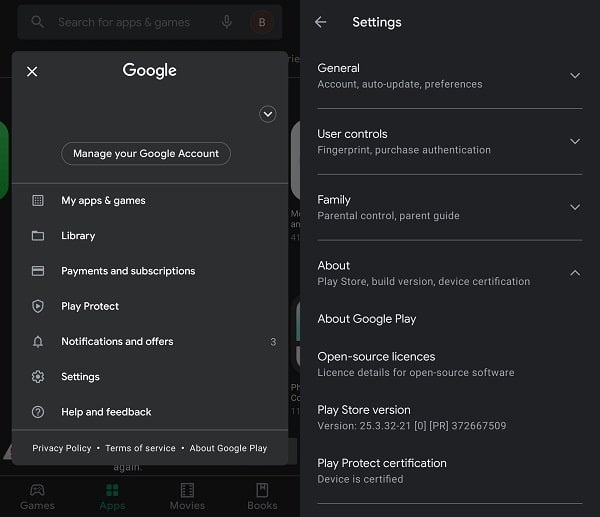
Task: Tap Licence details for open-source software text
Action: tap(416, 372)
